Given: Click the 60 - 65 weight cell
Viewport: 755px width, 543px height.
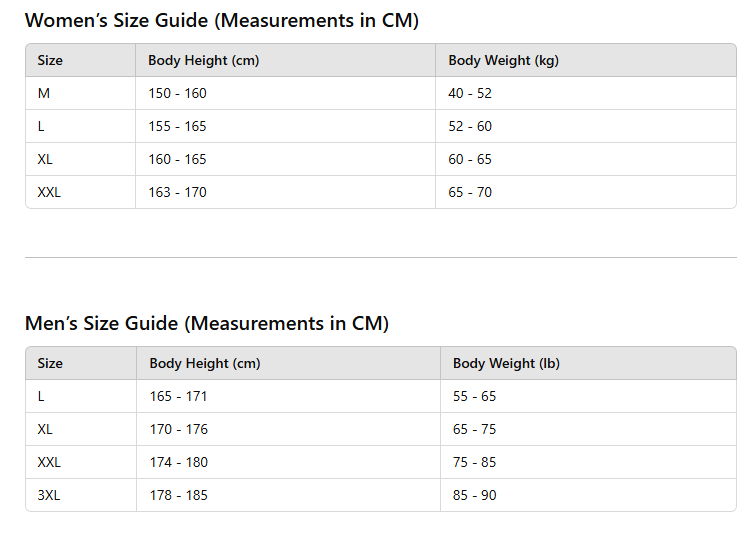Looking at the screenshot, I should [x=470, y=159].
